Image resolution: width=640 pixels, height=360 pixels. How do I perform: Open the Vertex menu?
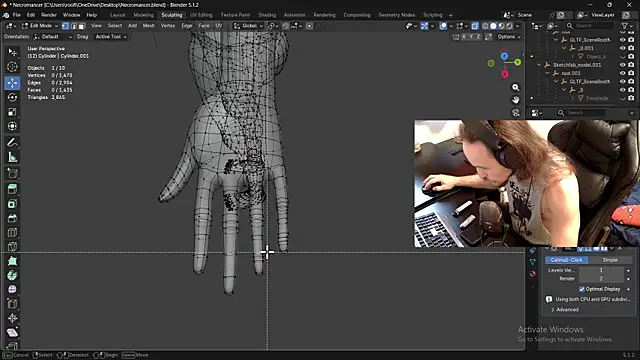[x=168, y=26]
